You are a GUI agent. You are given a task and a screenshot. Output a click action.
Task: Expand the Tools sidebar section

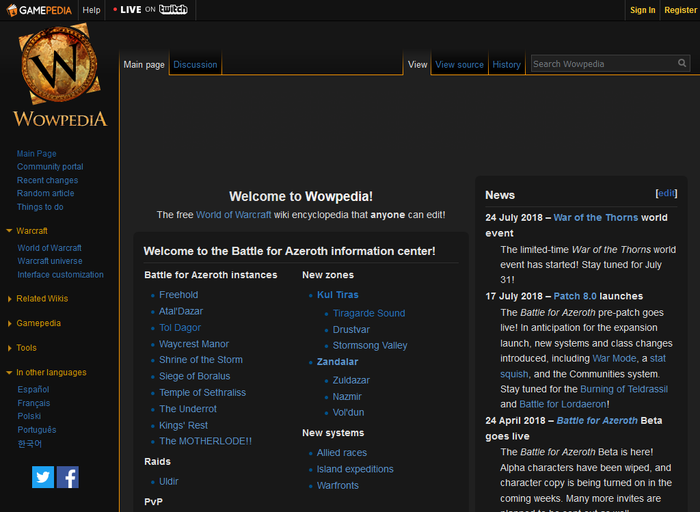(x=26, y=348)
